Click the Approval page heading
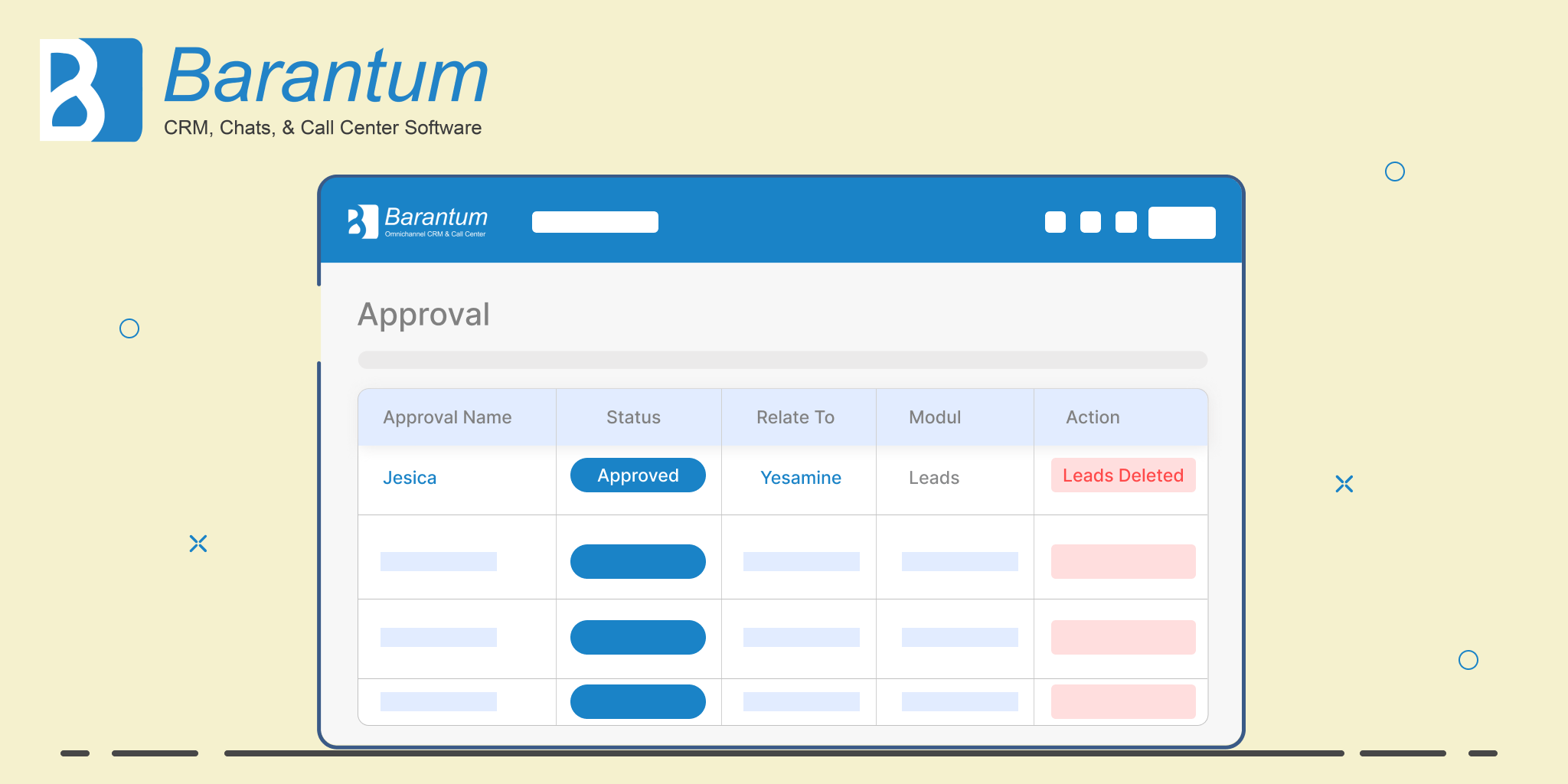Screen dimensions: 1568x784 pyautogui.click(x=423, y=315)
